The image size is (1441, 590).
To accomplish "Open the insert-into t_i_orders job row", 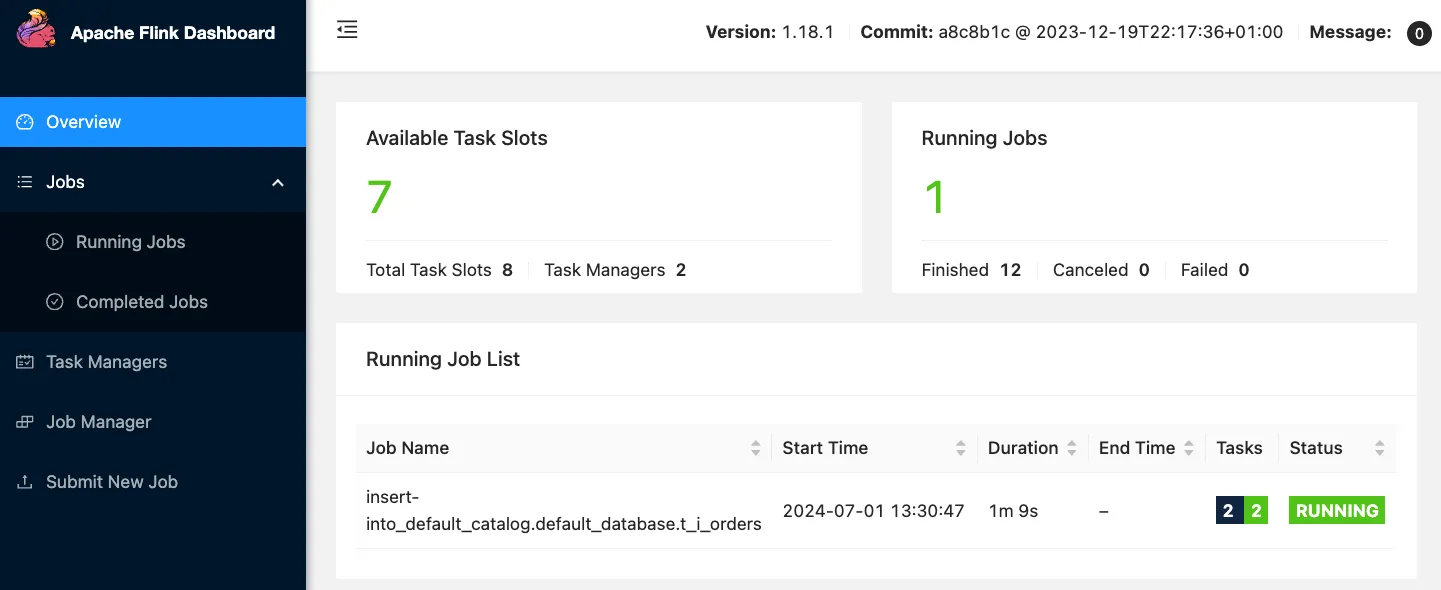I will (563, 511).
